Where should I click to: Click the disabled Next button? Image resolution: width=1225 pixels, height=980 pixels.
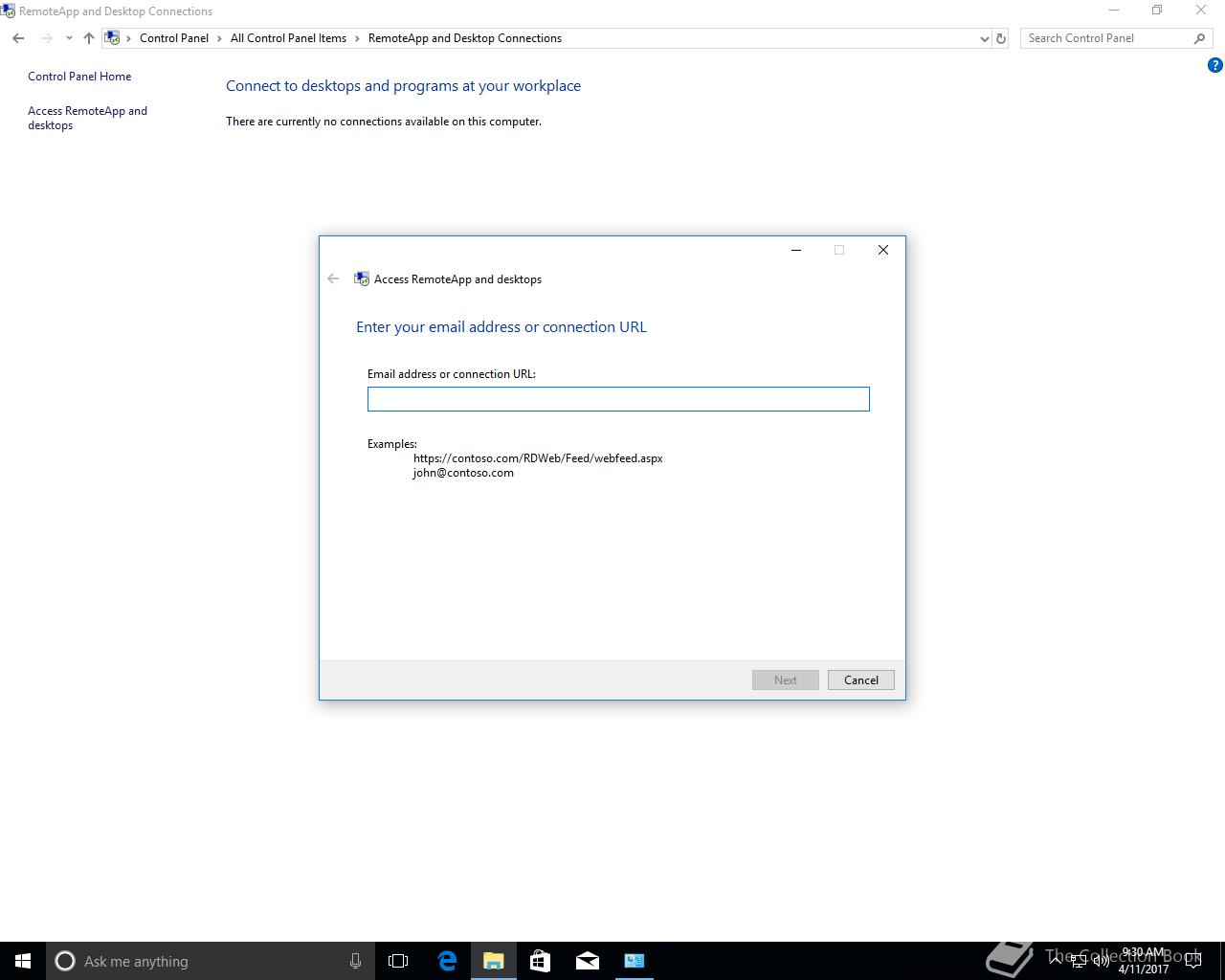pyautogui.click(x=785, y=679)
